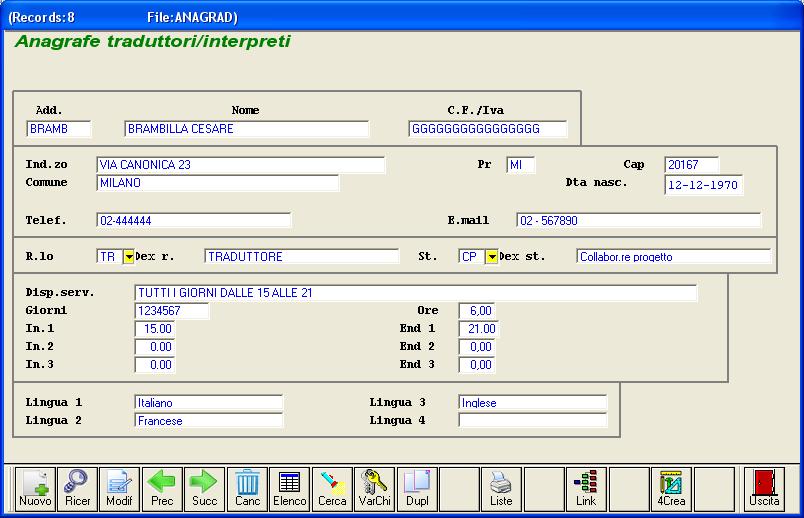Viewport: 804px width, 518px height.
Task: Click the Lingua 2 field Francese
Action: coord(209,421)
